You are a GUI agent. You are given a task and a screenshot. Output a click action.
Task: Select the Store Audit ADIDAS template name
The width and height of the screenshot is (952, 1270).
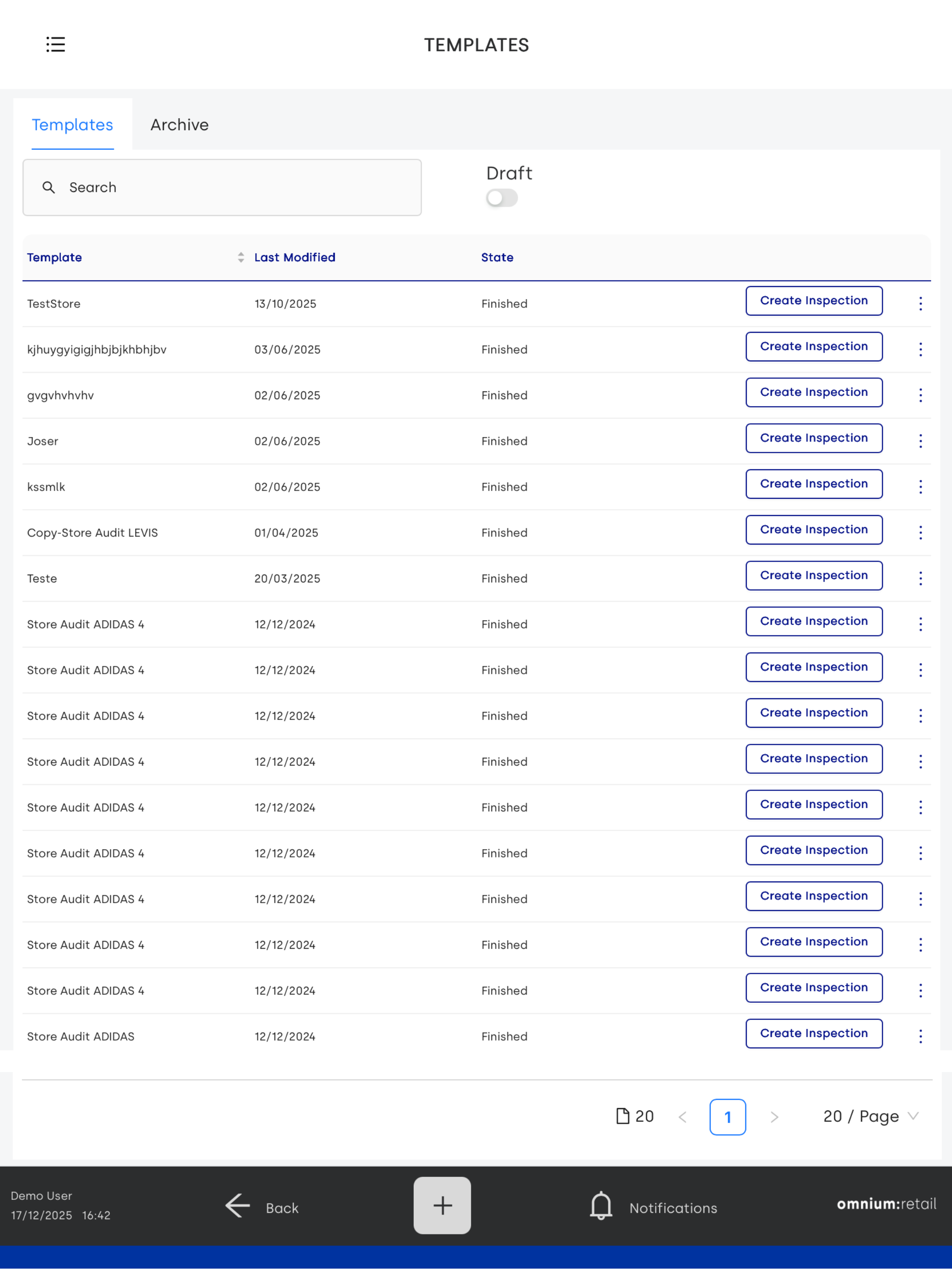coord(80,1036)
